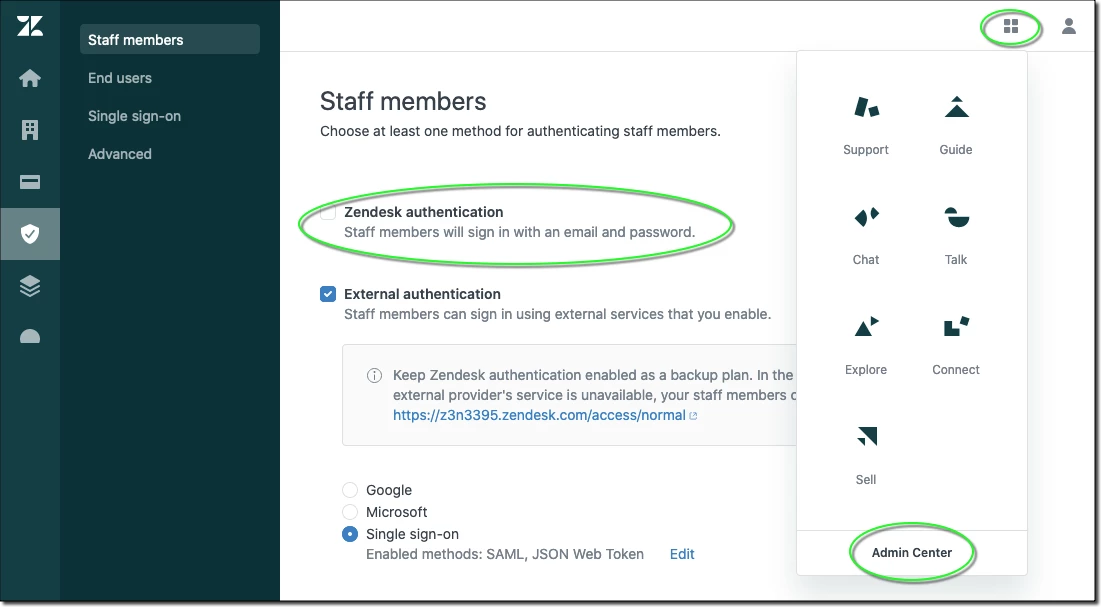Toggle the Zendesk products grid icon

1010,27
